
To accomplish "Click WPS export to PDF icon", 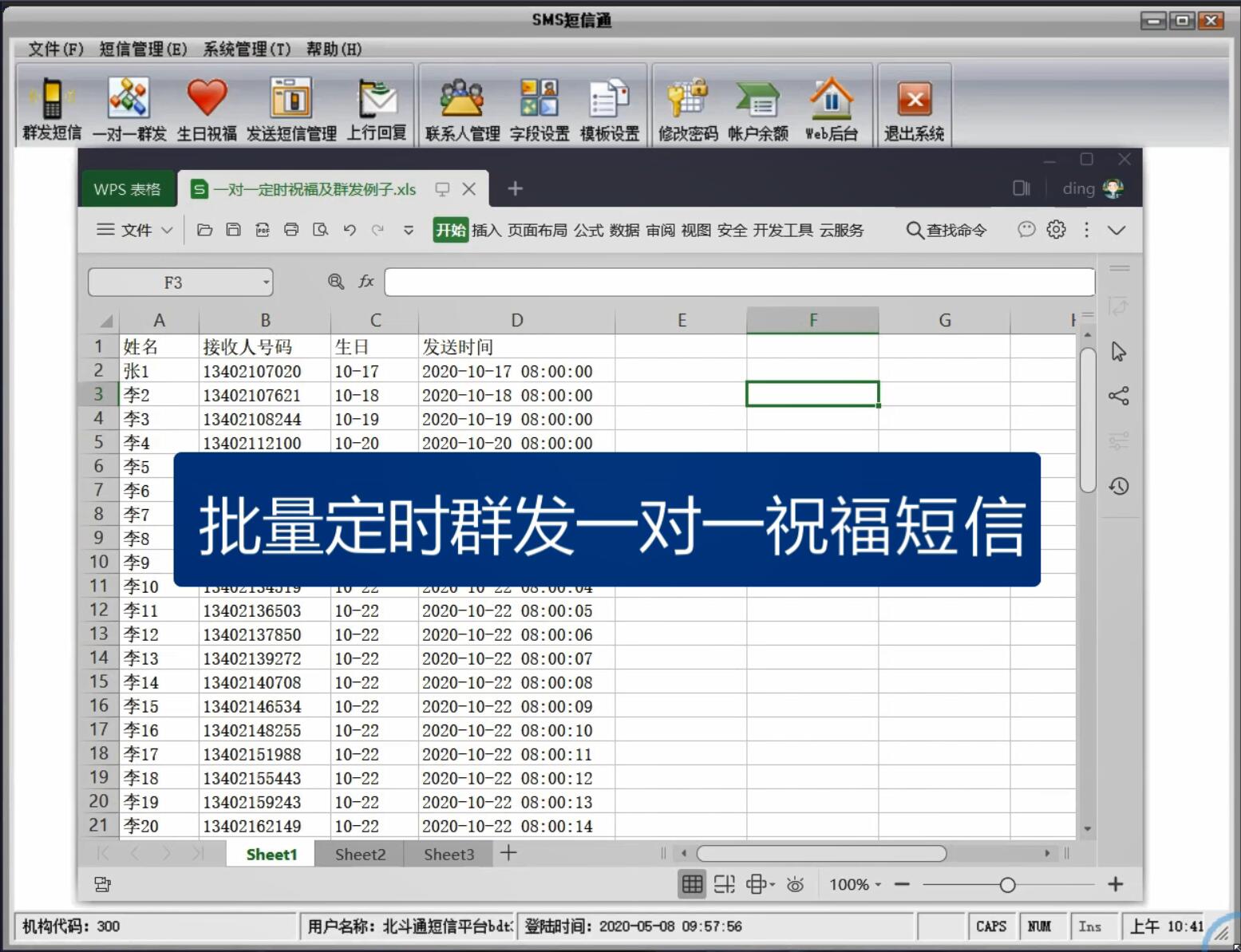I will 263,230.
